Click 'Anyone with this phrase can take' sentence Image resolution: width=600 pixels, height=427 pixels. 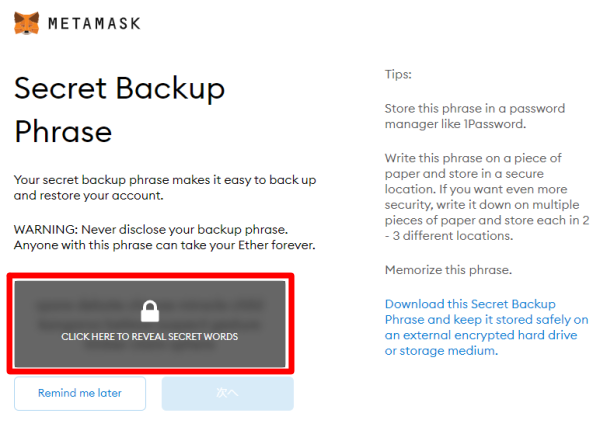[165, 245]
